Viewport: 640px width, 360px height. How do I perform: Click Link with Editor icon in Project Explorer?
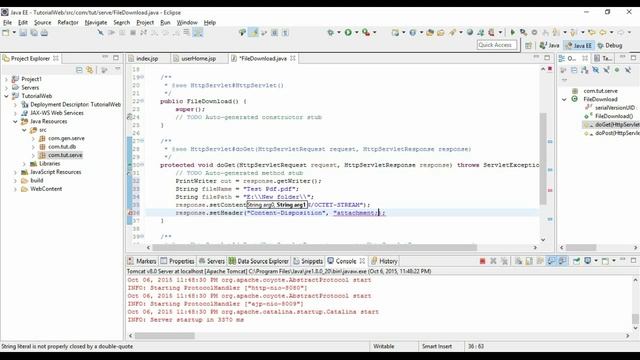tap(89, 70)
